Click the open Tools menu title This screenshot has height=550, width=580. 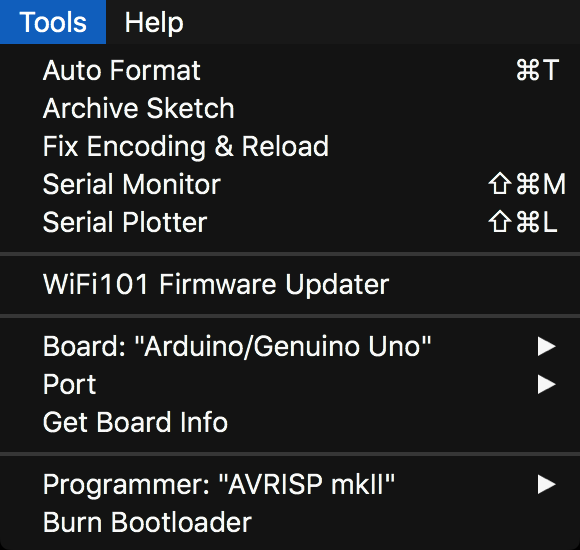[53, 22]
